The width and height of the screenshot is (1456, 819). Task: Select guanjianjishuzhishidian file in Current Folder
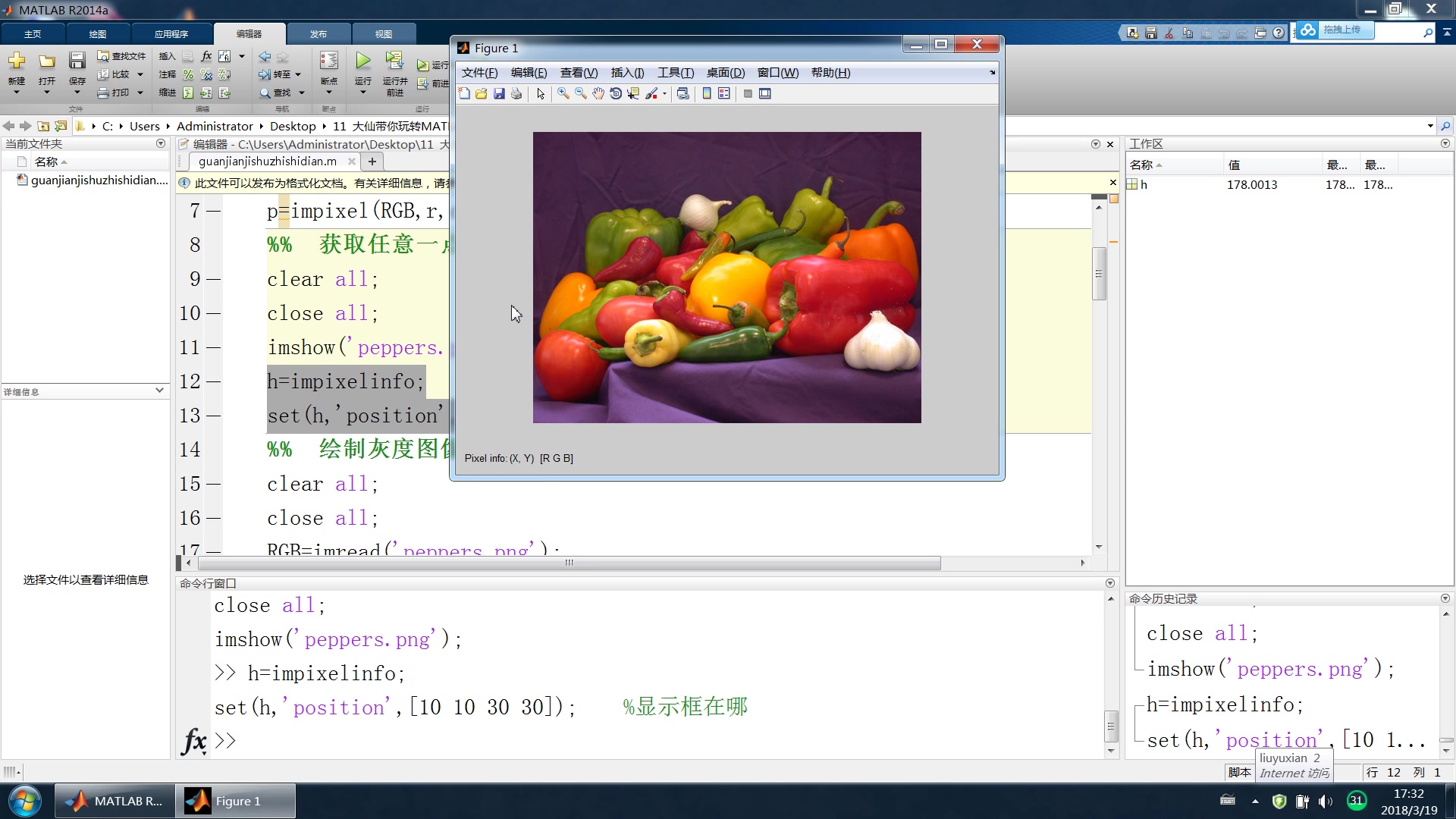click(x=93, y=180)
